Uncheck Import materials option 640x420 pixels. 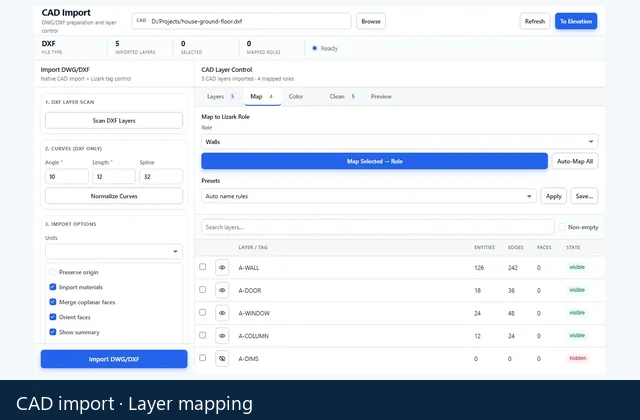click(53, 287)
